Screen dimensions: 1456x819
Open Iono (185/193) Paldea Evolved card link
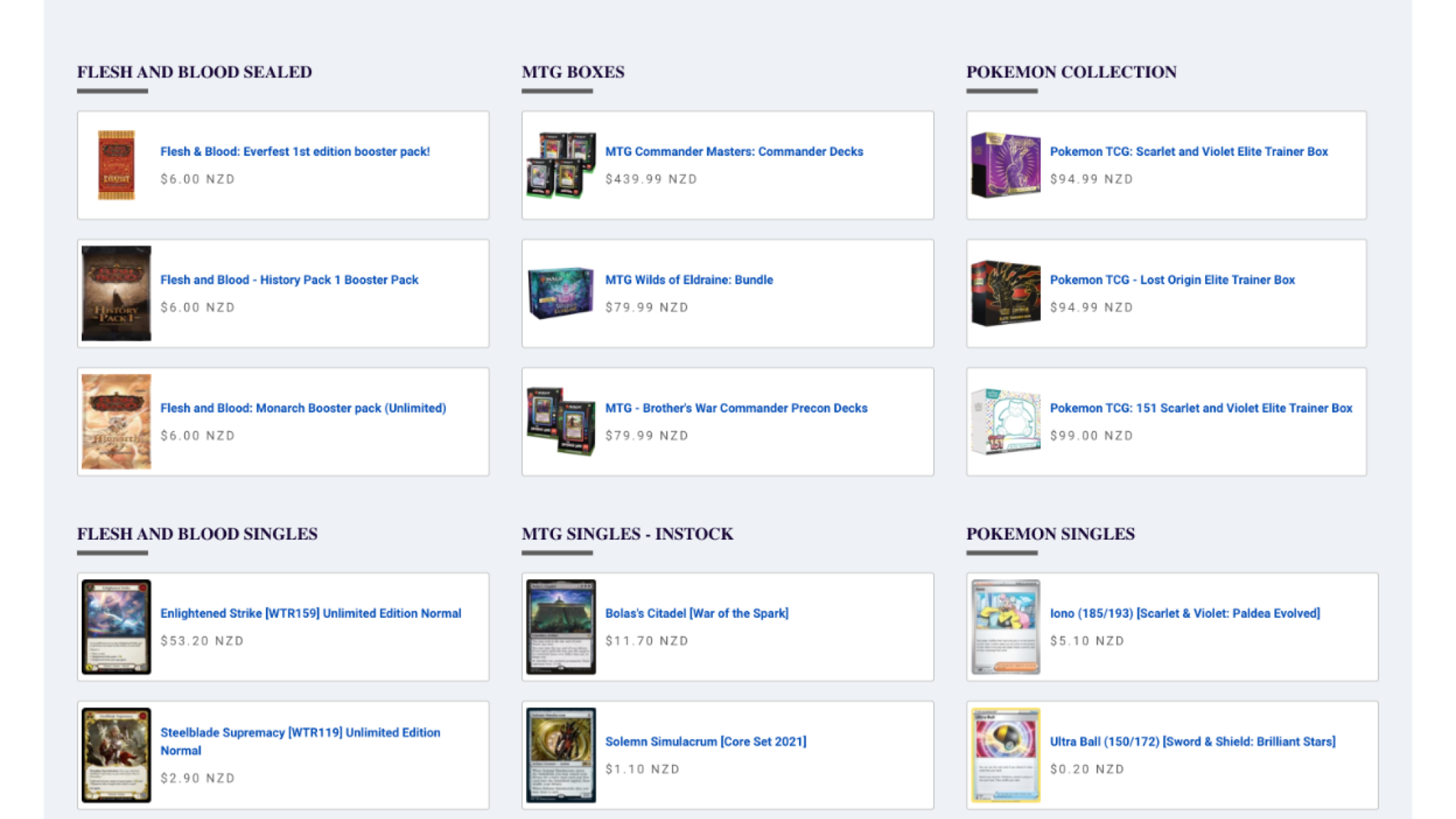(1184, 614)
